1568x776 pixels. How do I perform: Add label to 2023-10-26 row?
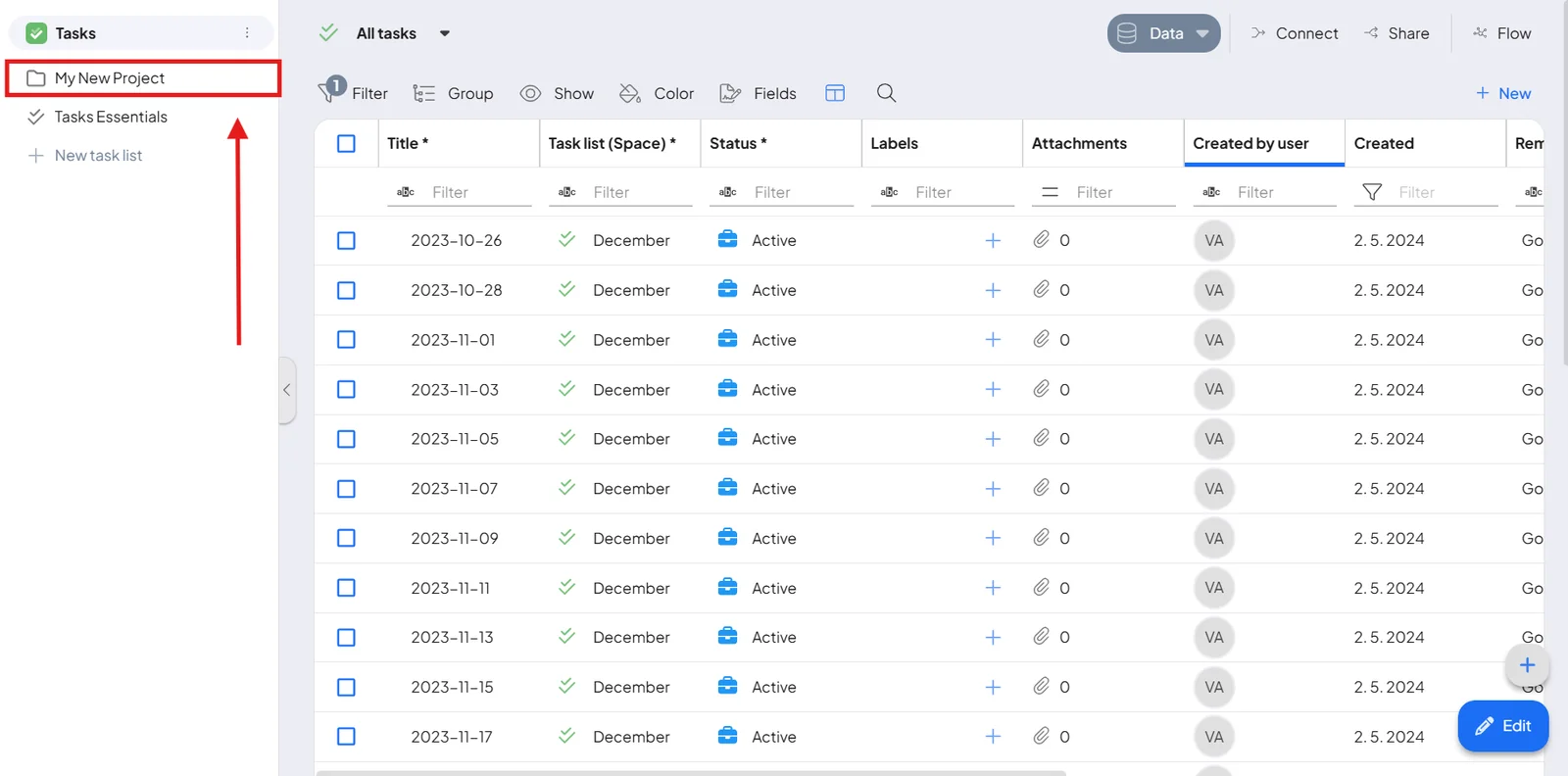point(993,240)
